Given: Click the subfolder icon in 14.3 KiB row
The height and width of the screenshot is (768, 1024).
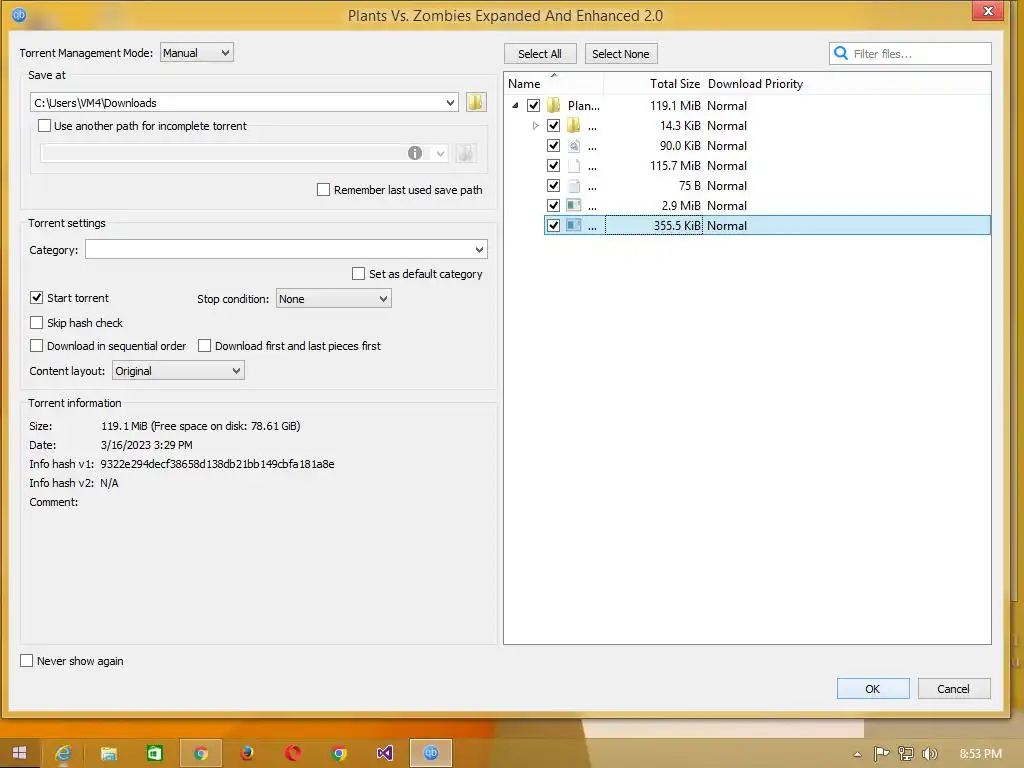Looking at the screenshot, I should coord(574,125).
